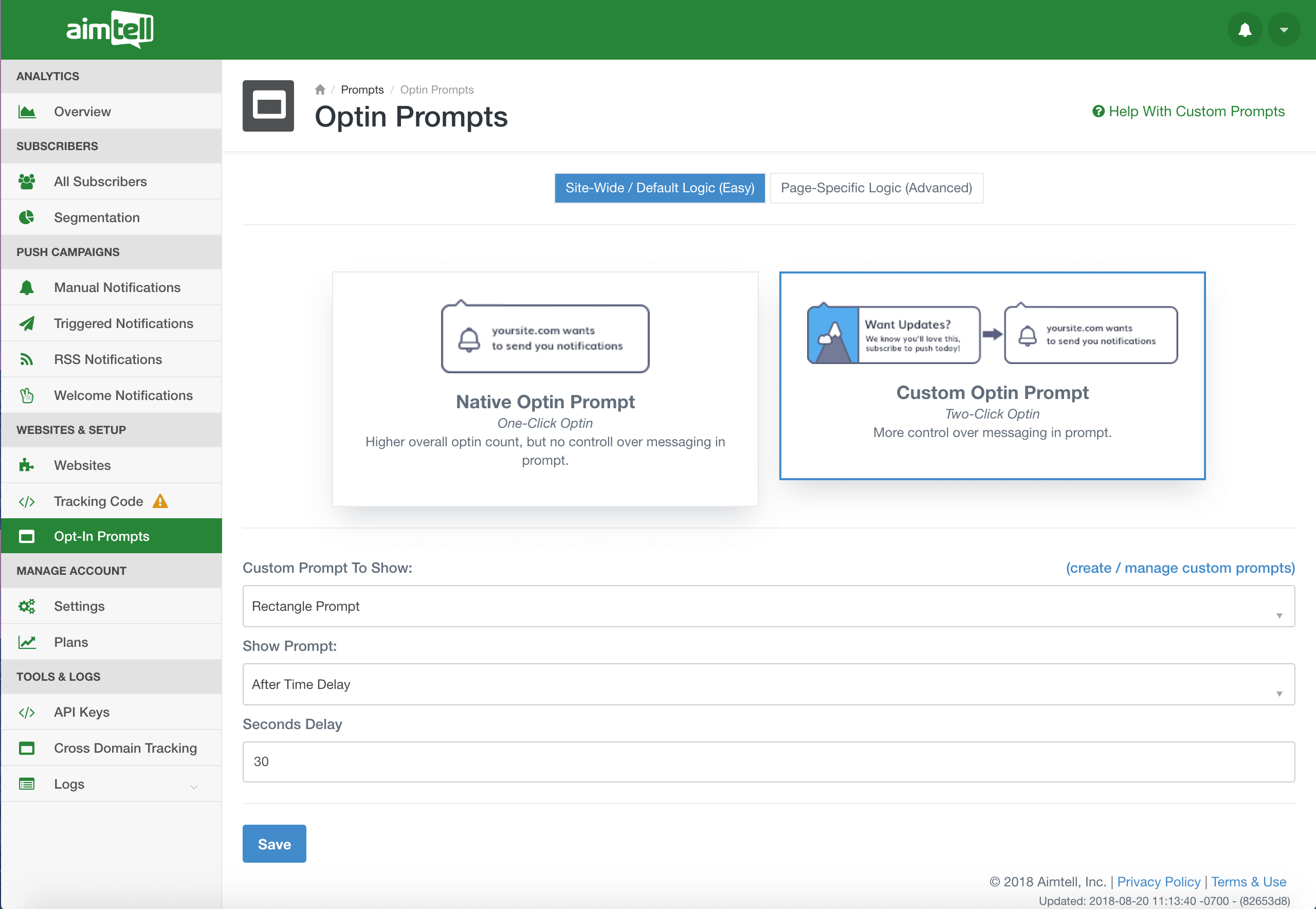This screenshot has height=909, width=1316.
Task: Click the native prompt preview illustration
Action: (545, 337)
